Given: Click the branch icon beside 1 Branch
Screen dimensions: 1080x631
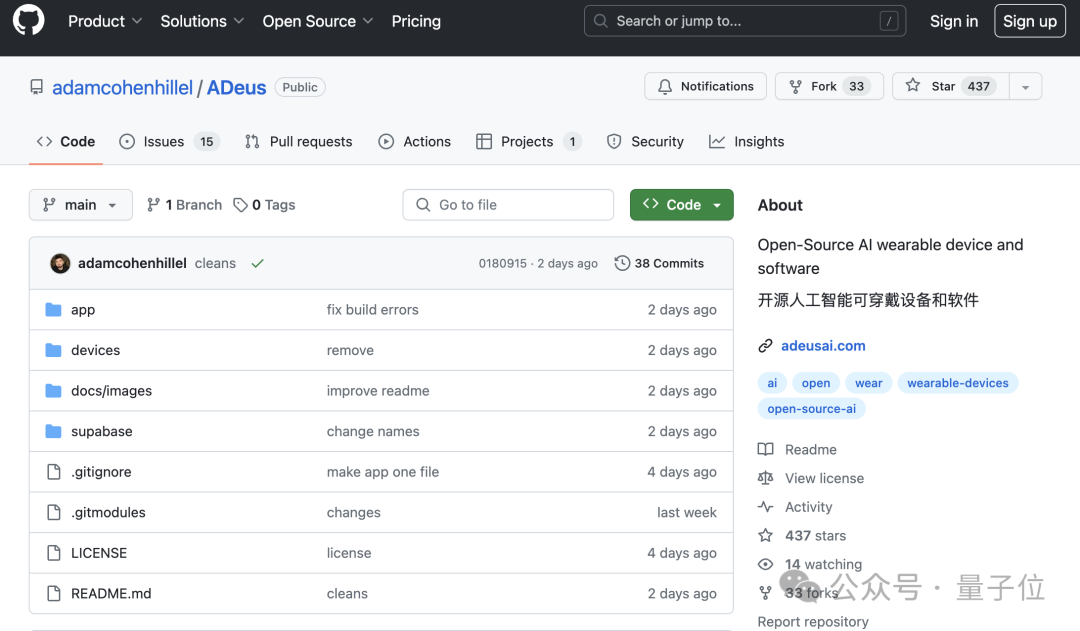Looking at the screenshot, I should pyautogui.click(x=154, y=205).
